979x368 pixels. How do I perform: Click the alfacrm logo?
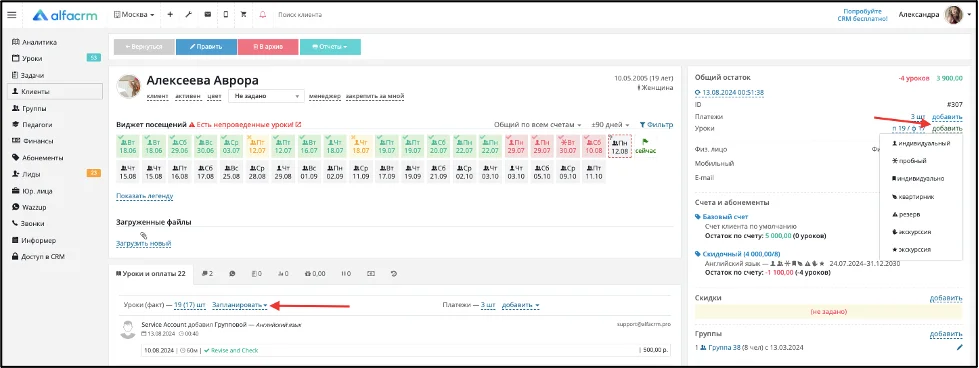pos(65,15)
